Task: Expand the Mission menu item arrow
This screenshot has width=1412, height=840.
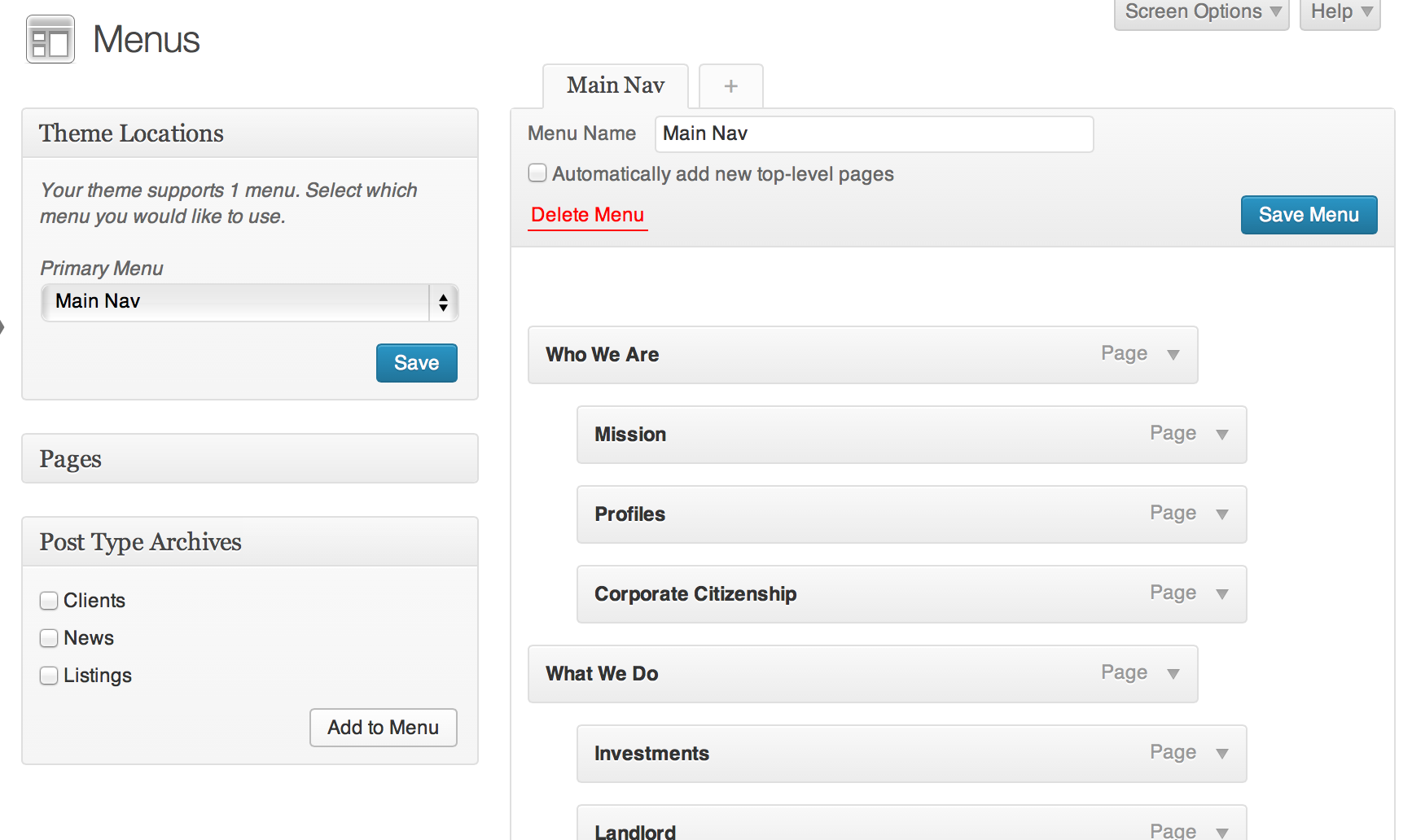Action: pyautogui.click(x=1221, y=435)
